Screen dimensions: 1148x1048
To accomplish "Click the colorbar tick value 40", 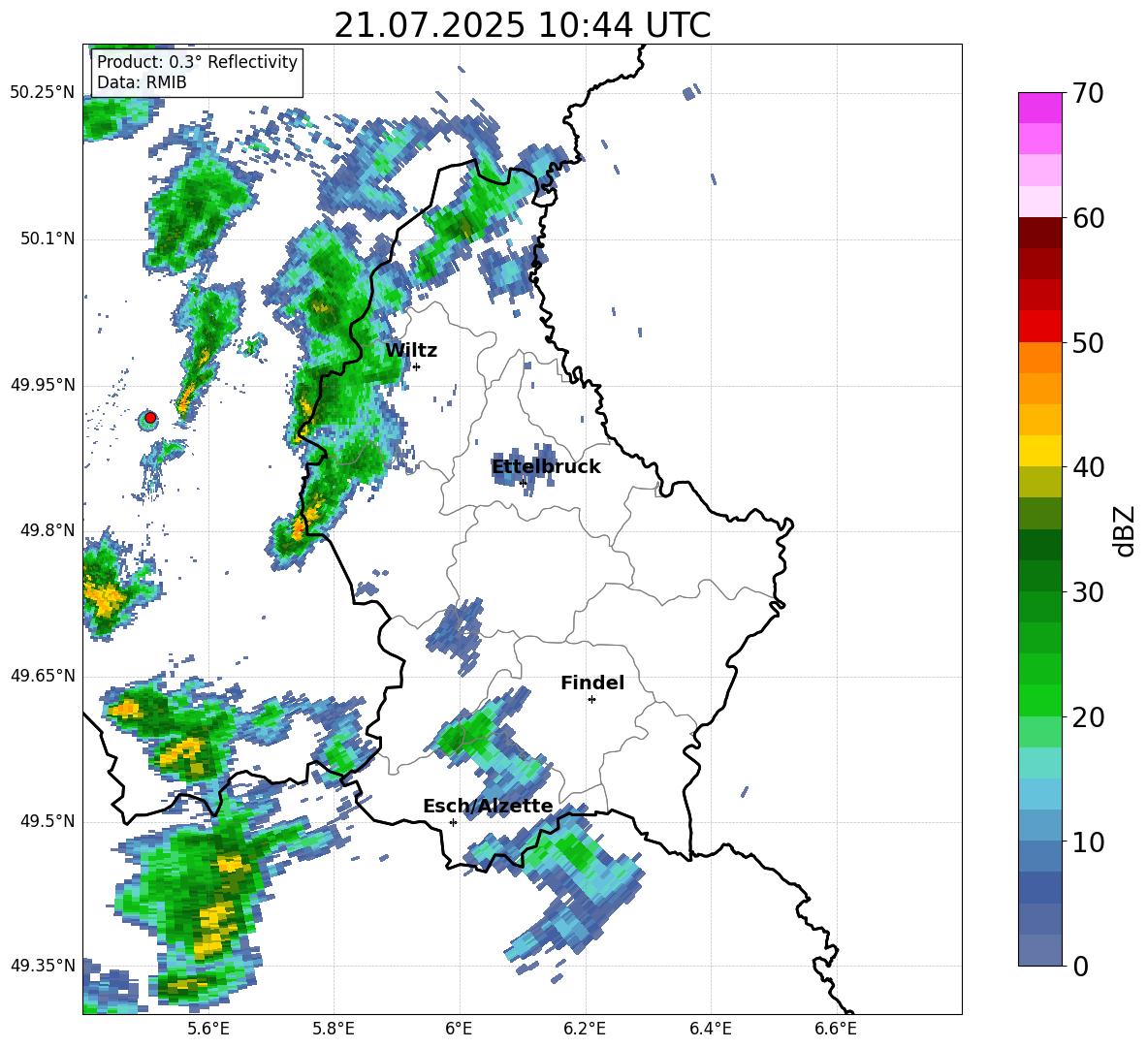I will (x=1088, y=467).
